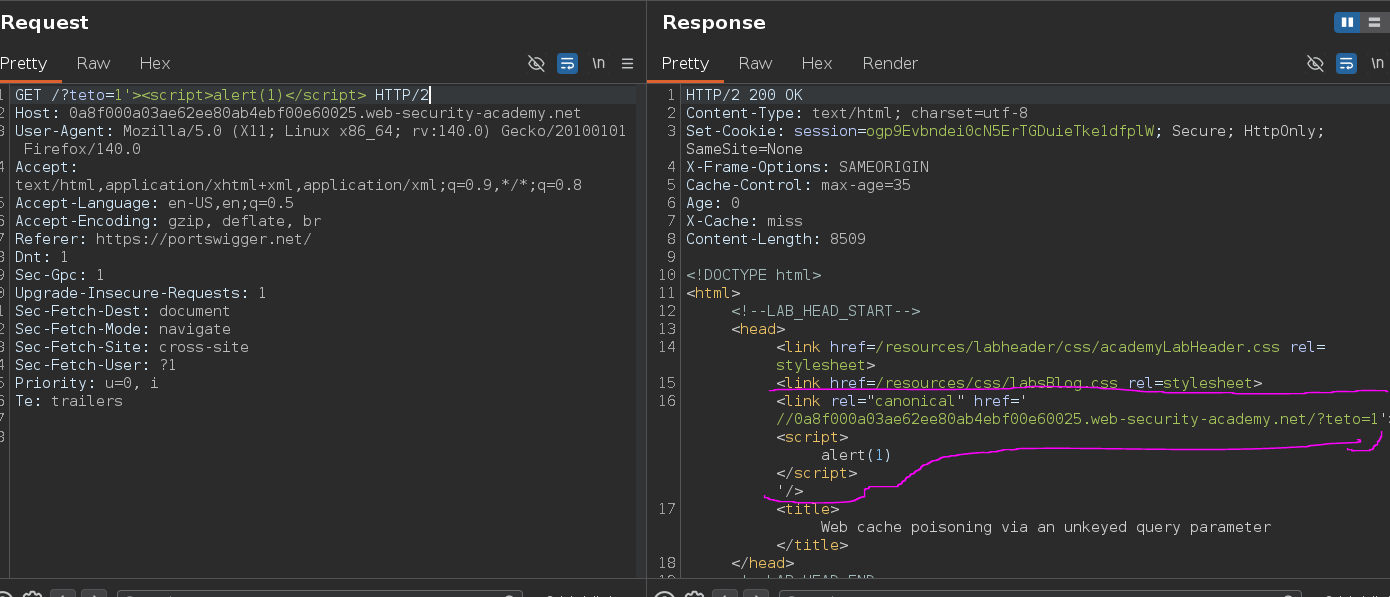This screenshot has width=1390, height=597.
Task: Select side-by-side layout button
Action: click(x=1346, y=22)
